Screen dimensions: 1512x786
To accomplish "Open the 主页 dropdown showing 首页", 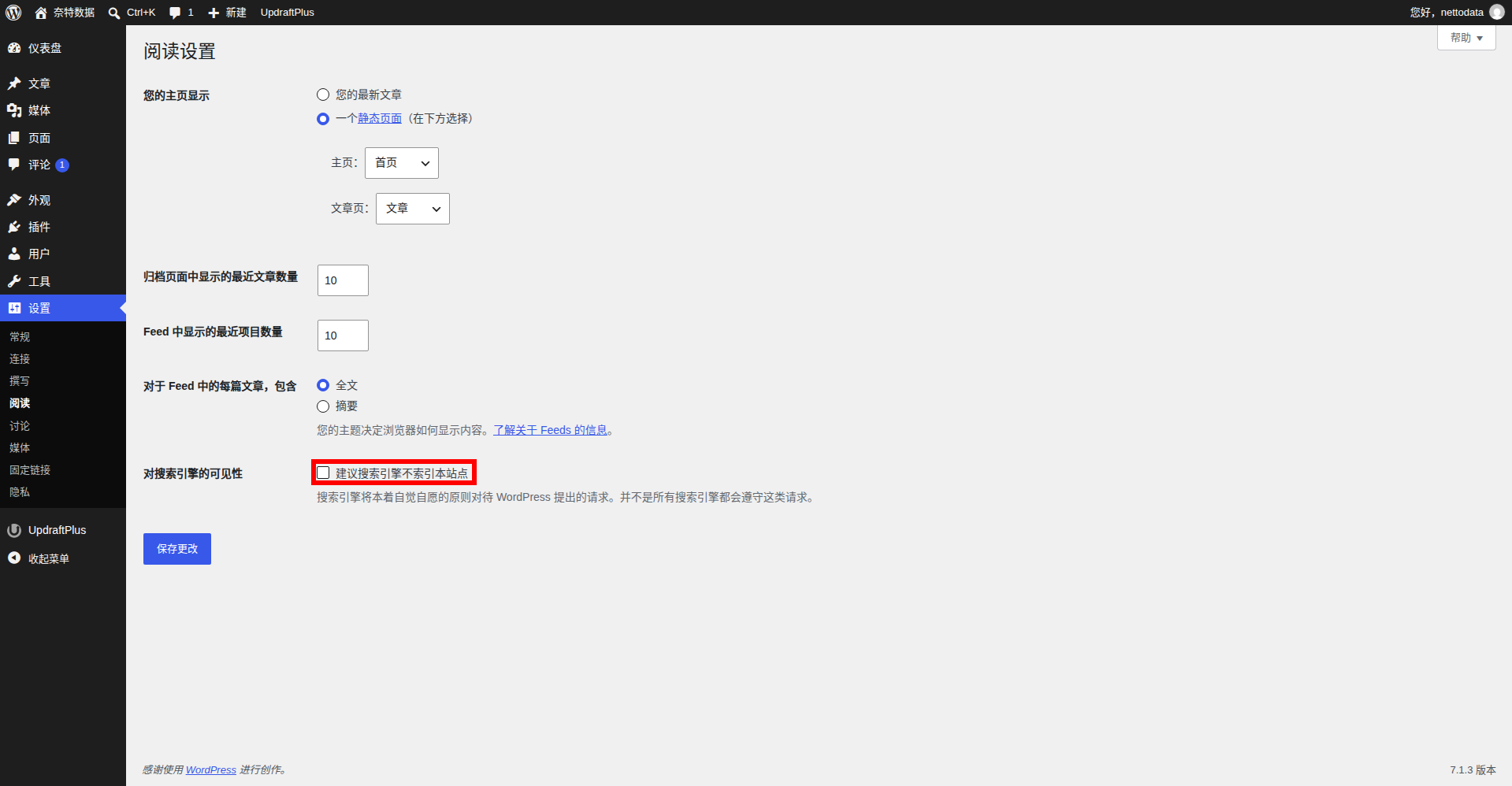I will tap(402, 163).
